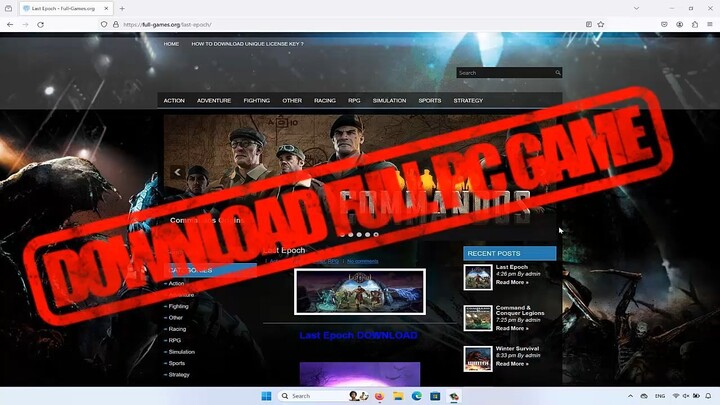Open Command & Conquer Legions post thumbnail

pyautogui.click(x=478, y=318)
